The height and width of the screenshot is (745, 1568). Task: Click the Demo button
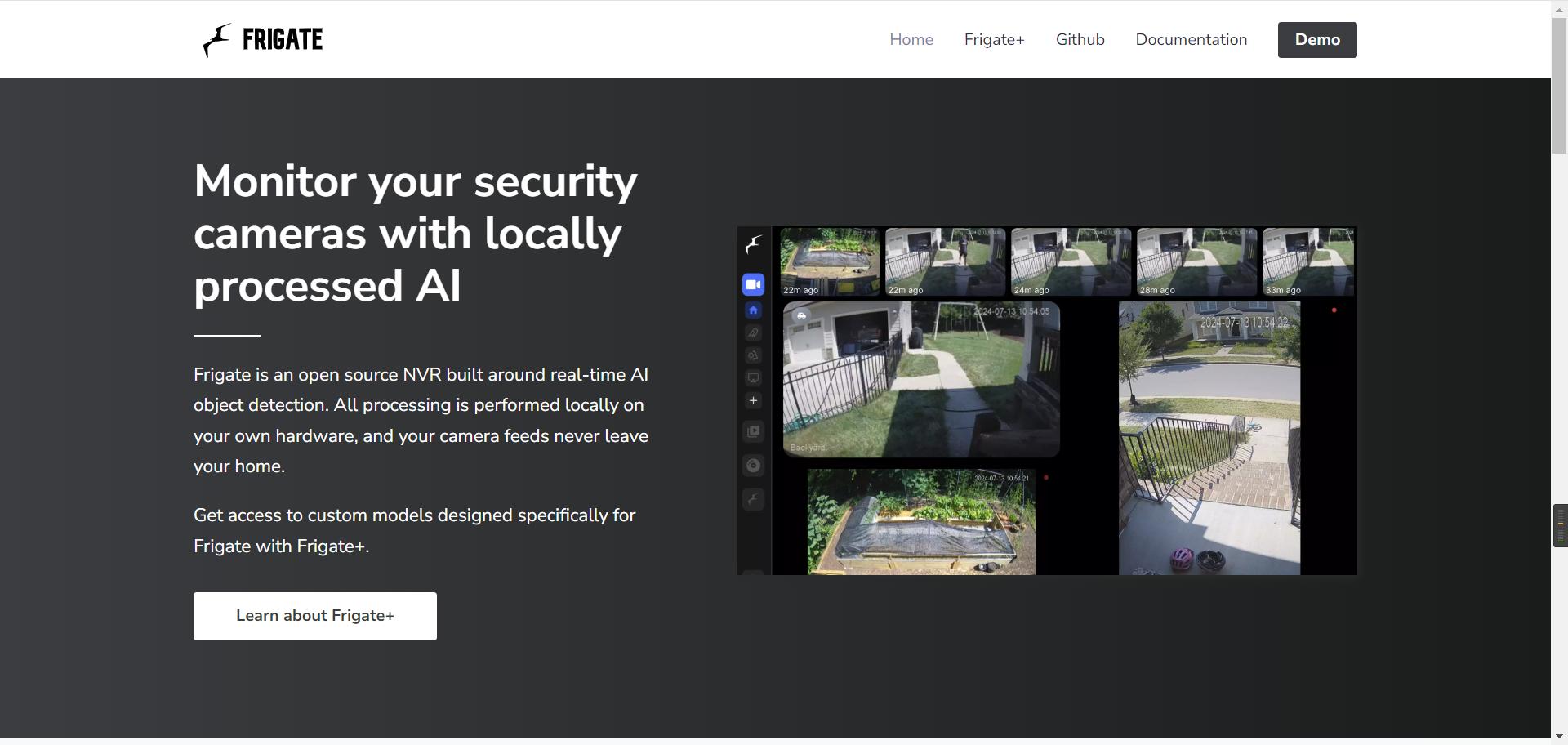(x=1317, y=40)
